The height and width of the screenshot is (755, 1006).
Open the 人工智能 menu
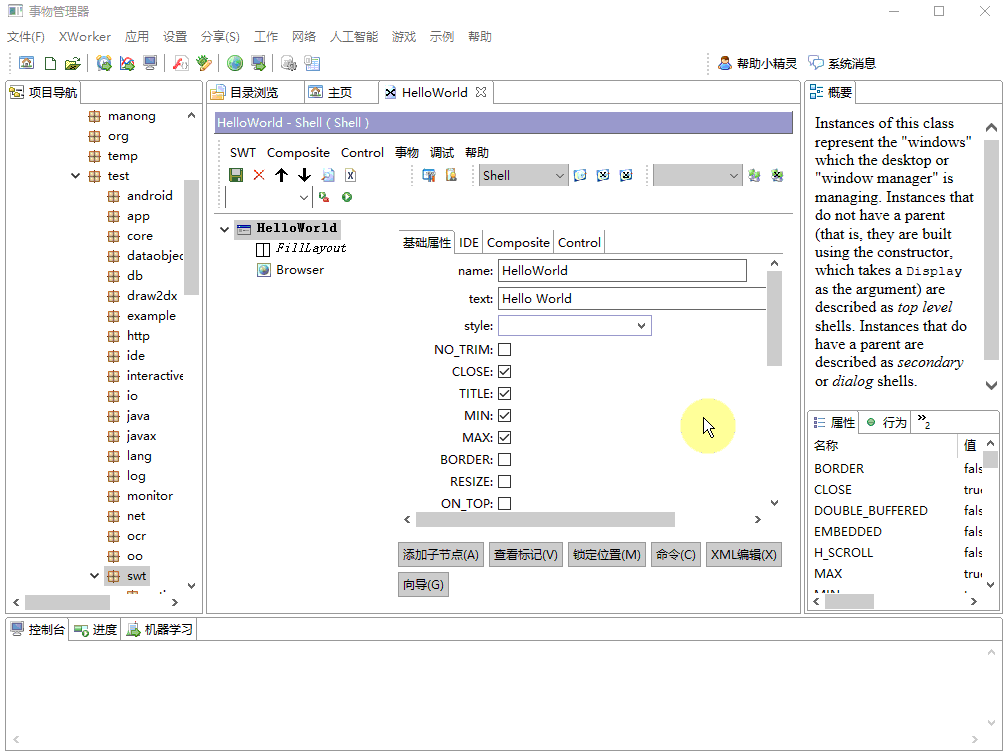354,37
